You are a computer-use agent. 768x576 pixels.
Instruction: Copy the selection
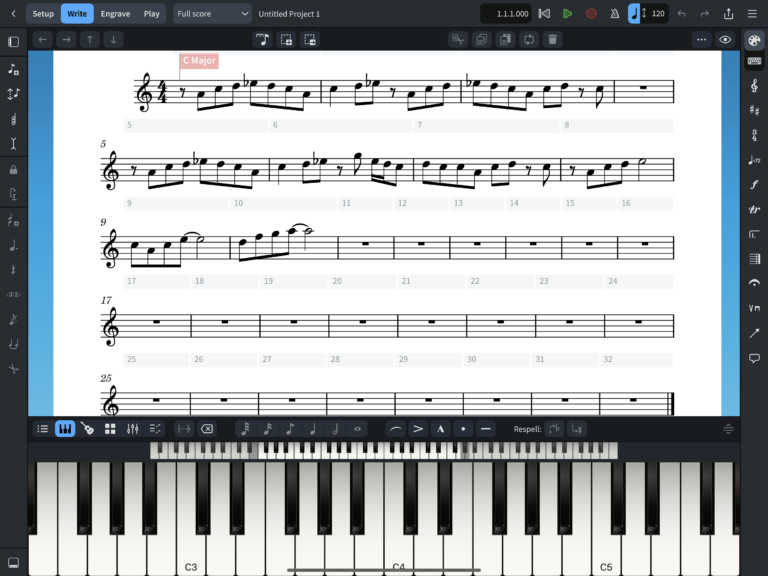pos(481,40)
